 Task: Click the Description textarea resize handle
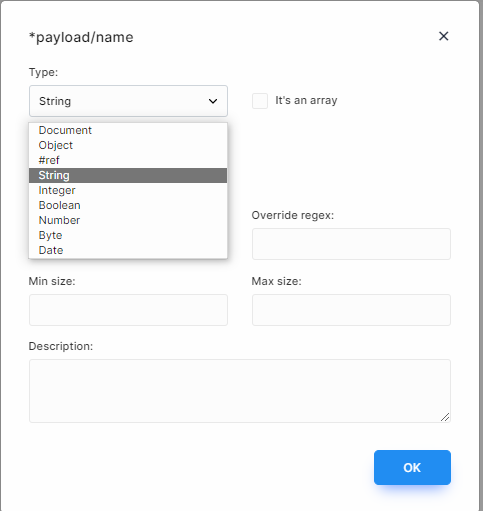click(445, 417)
